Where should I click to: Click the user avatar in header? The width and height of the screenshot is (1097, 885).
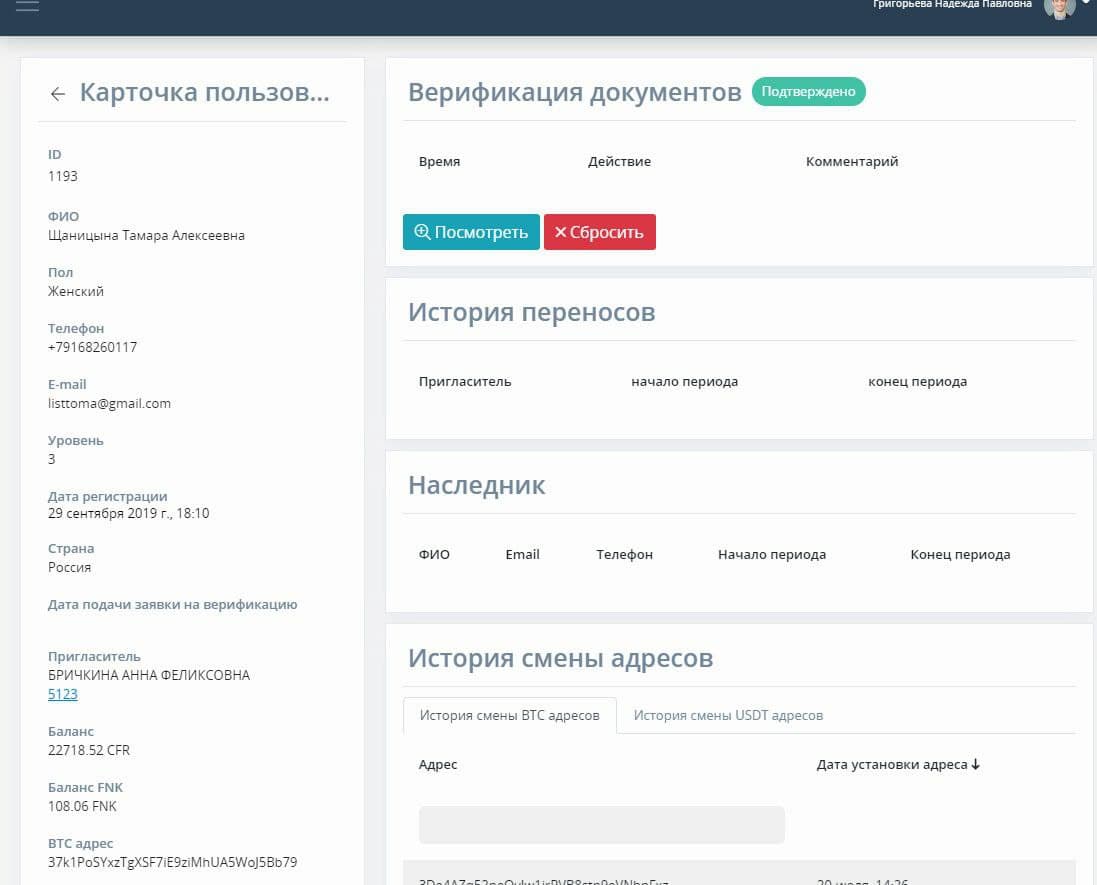coord(1059,6)
